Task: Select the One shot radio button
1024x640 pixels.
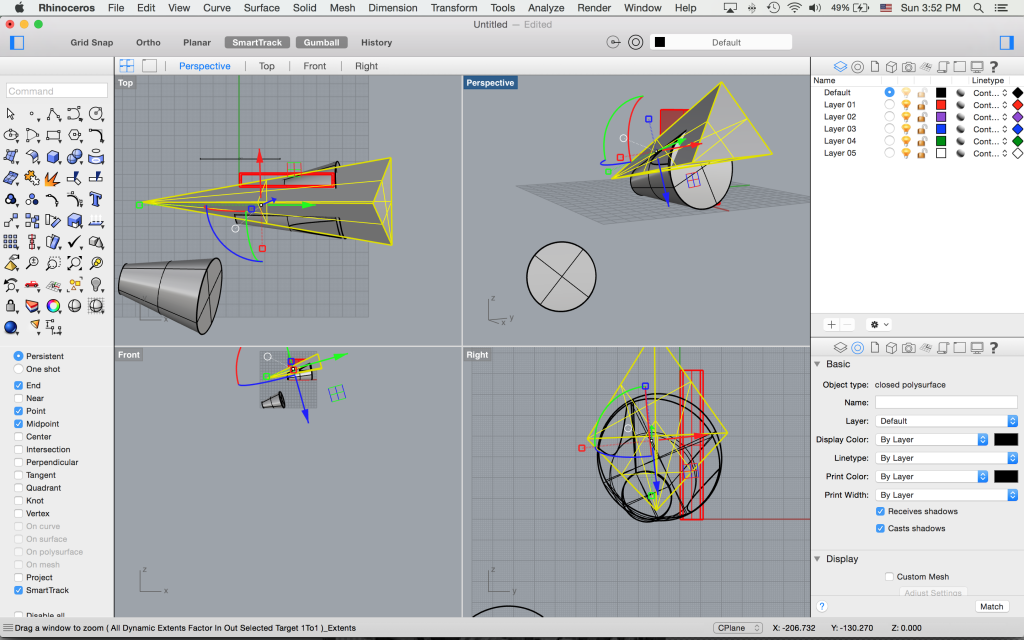Action: [x=18, y=369]
